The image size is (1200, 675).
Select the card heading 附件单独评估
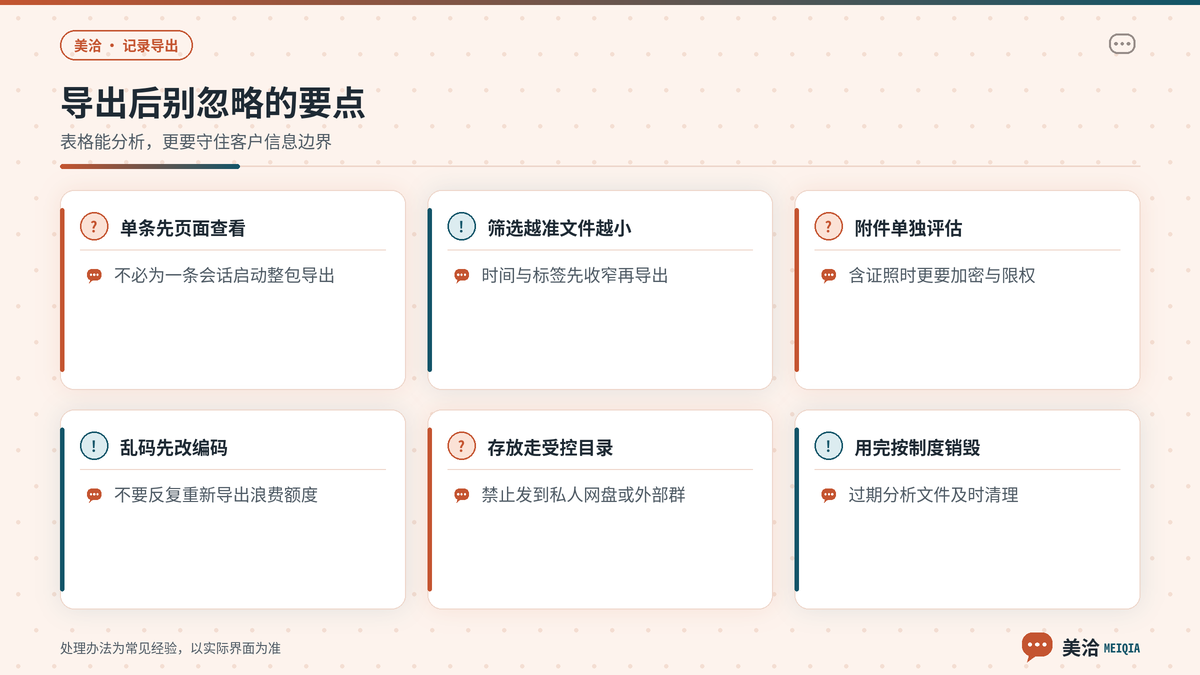click(x=908, y=228)
